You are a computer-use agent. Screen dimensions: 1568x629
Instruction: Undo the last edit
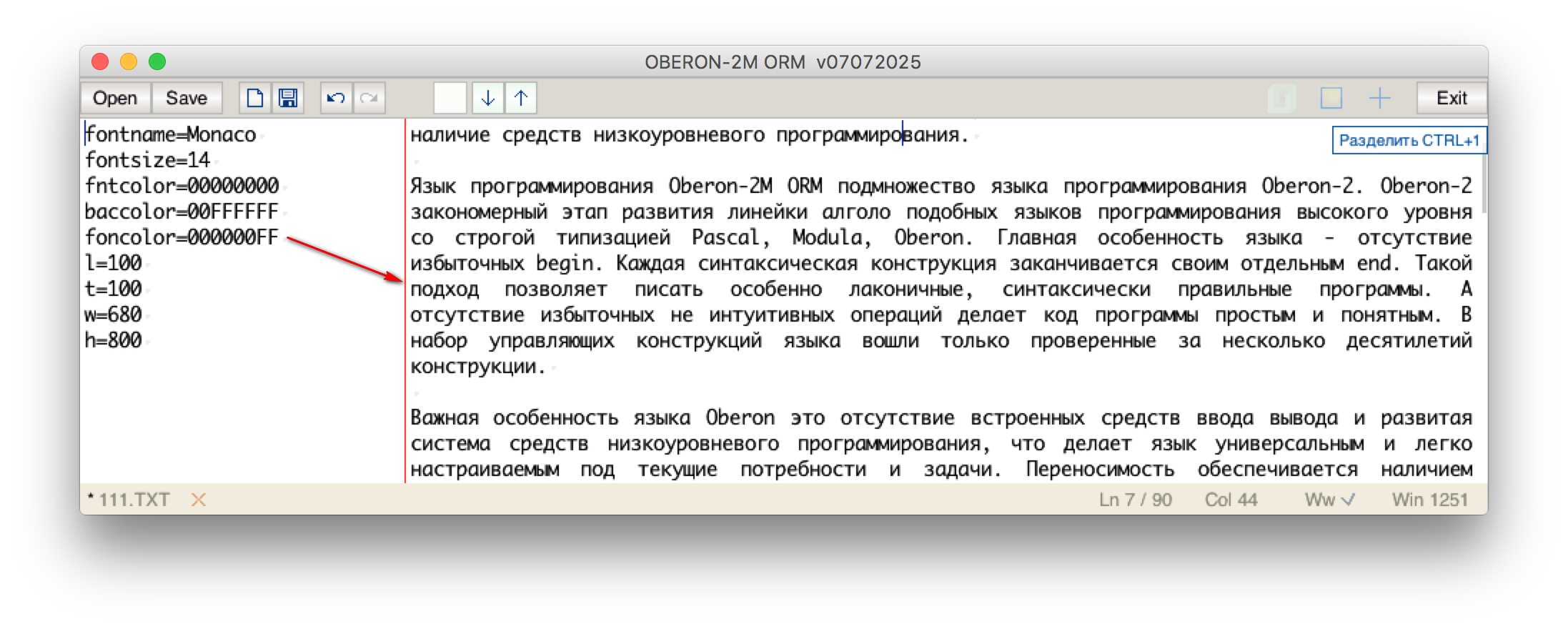336,98
